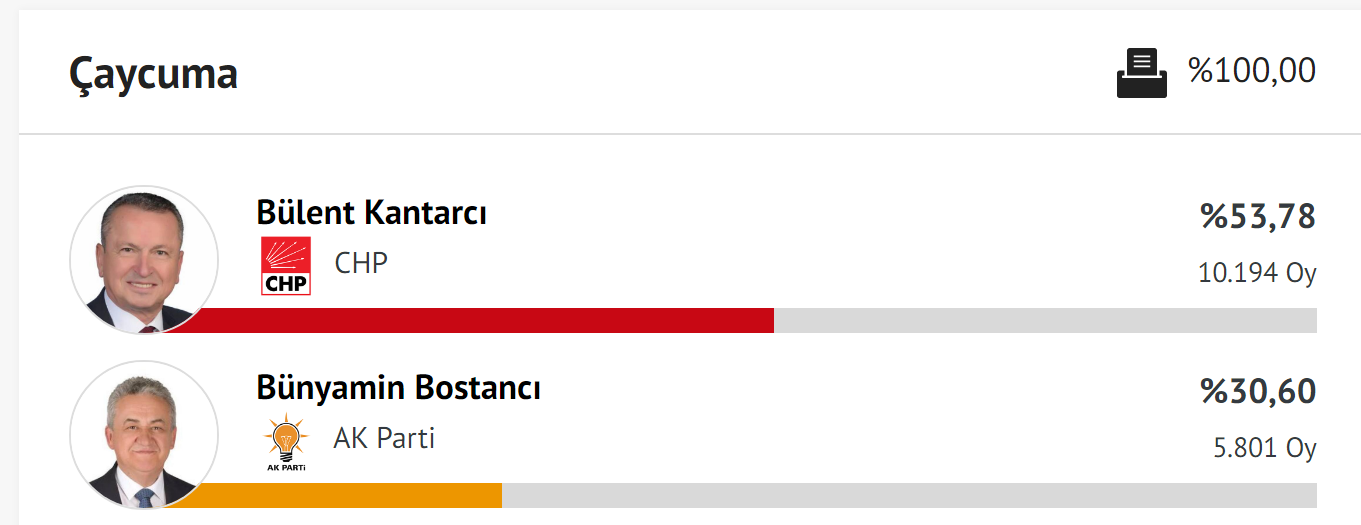Image resolution: width=1361 pixels, height=525 pixels.
Task: Click the AK Parti label text
Action: (x=384, y=438)
